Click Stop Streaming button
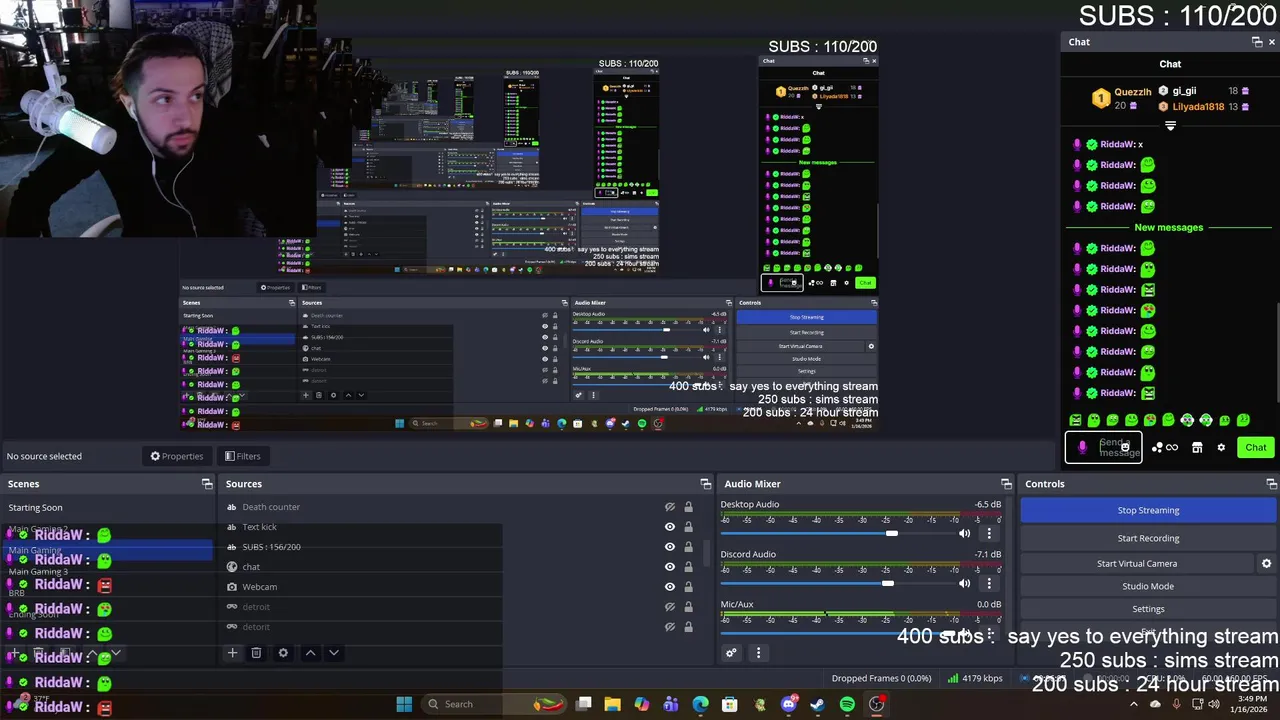The height and width of the screenshot is (720, 1280). pyautogui.click(x=1148, y=510)
